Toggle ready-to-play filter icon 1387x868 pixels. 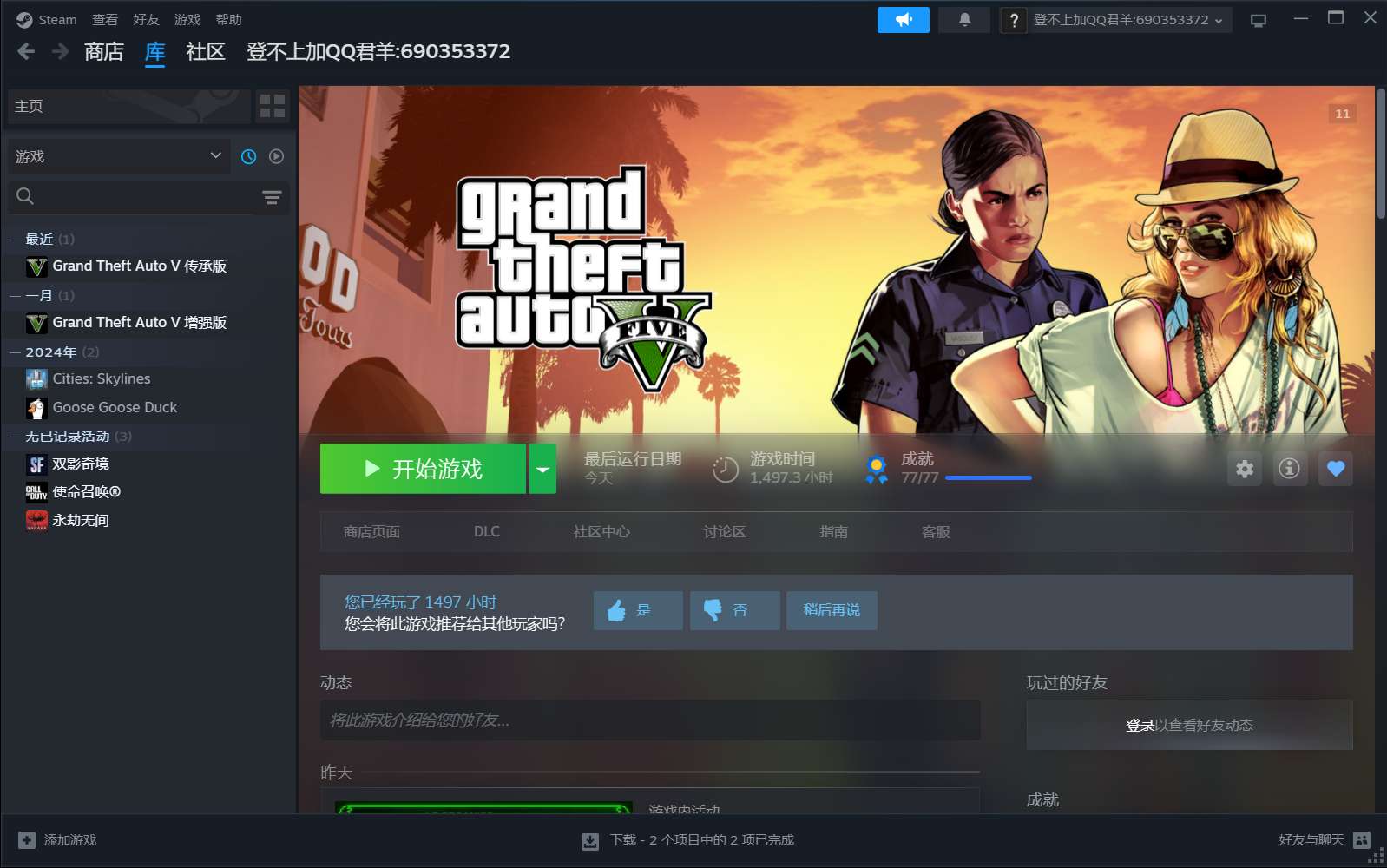pos(276,156)
